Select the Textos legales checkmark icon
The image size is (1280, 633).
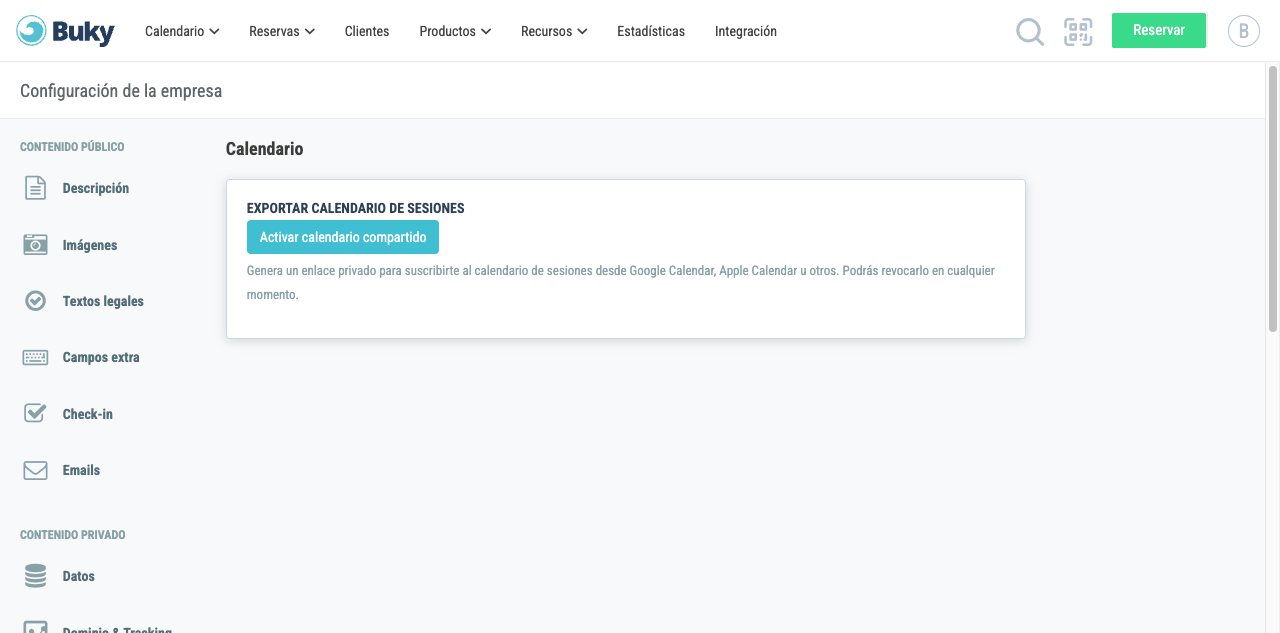point(35,301)
